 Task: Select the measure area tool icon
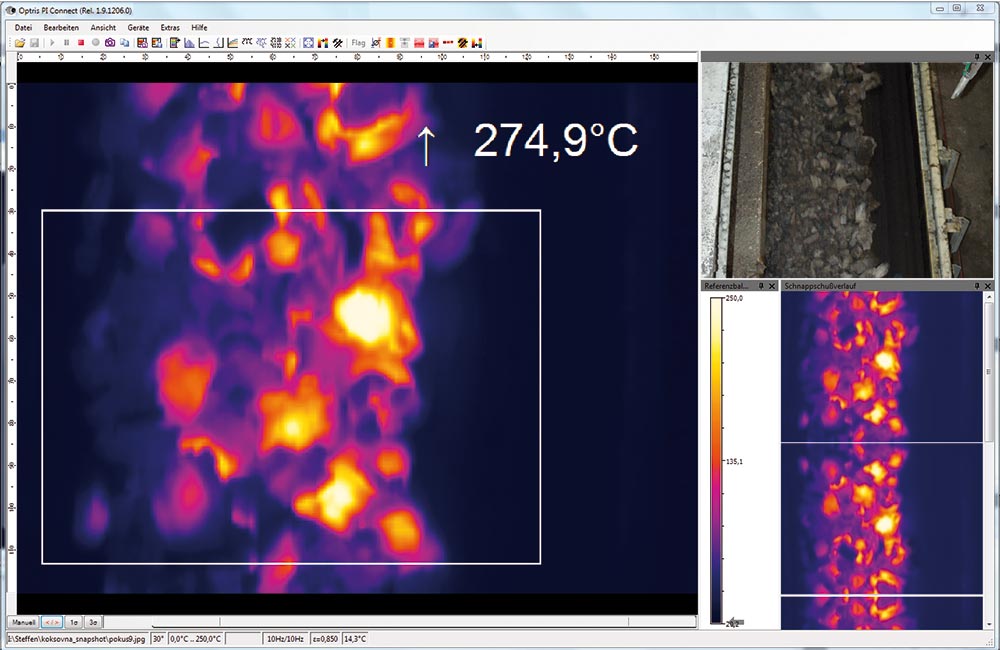307,42
